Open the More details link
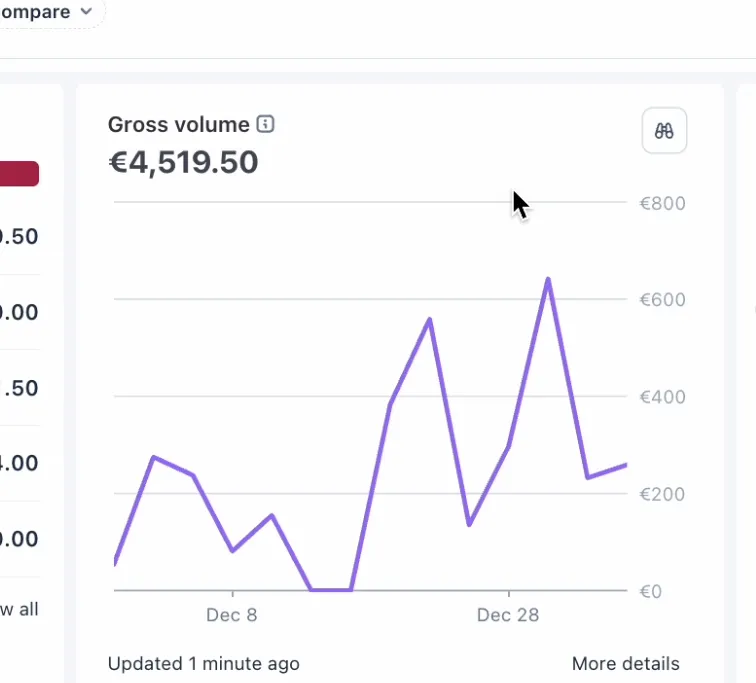Screen dimensions: 756x683 pos(625,663)
